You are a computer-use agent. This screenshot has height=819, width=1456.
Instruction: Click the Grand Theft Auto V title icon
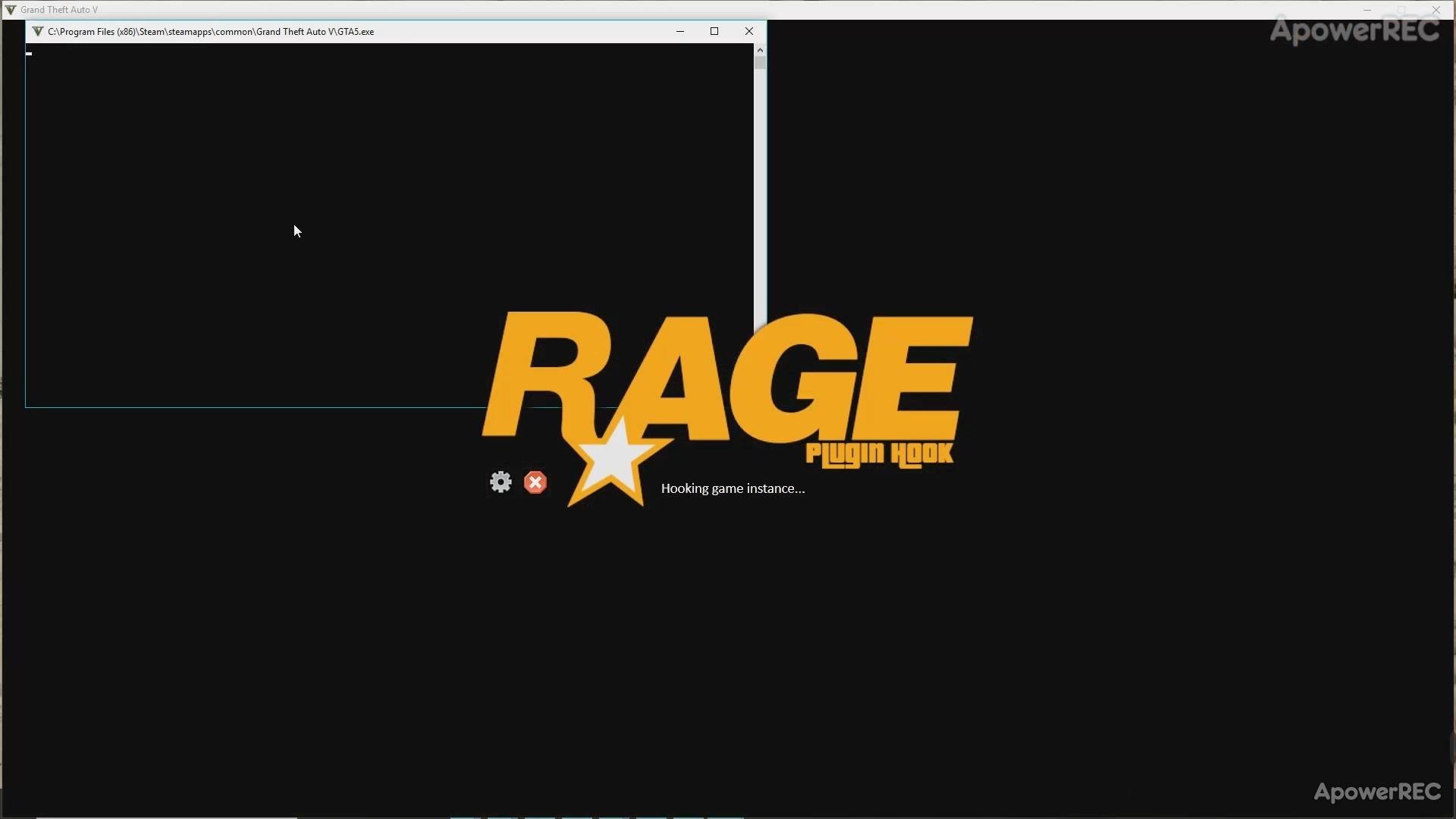pyautogui.click(x=10, y=10)
